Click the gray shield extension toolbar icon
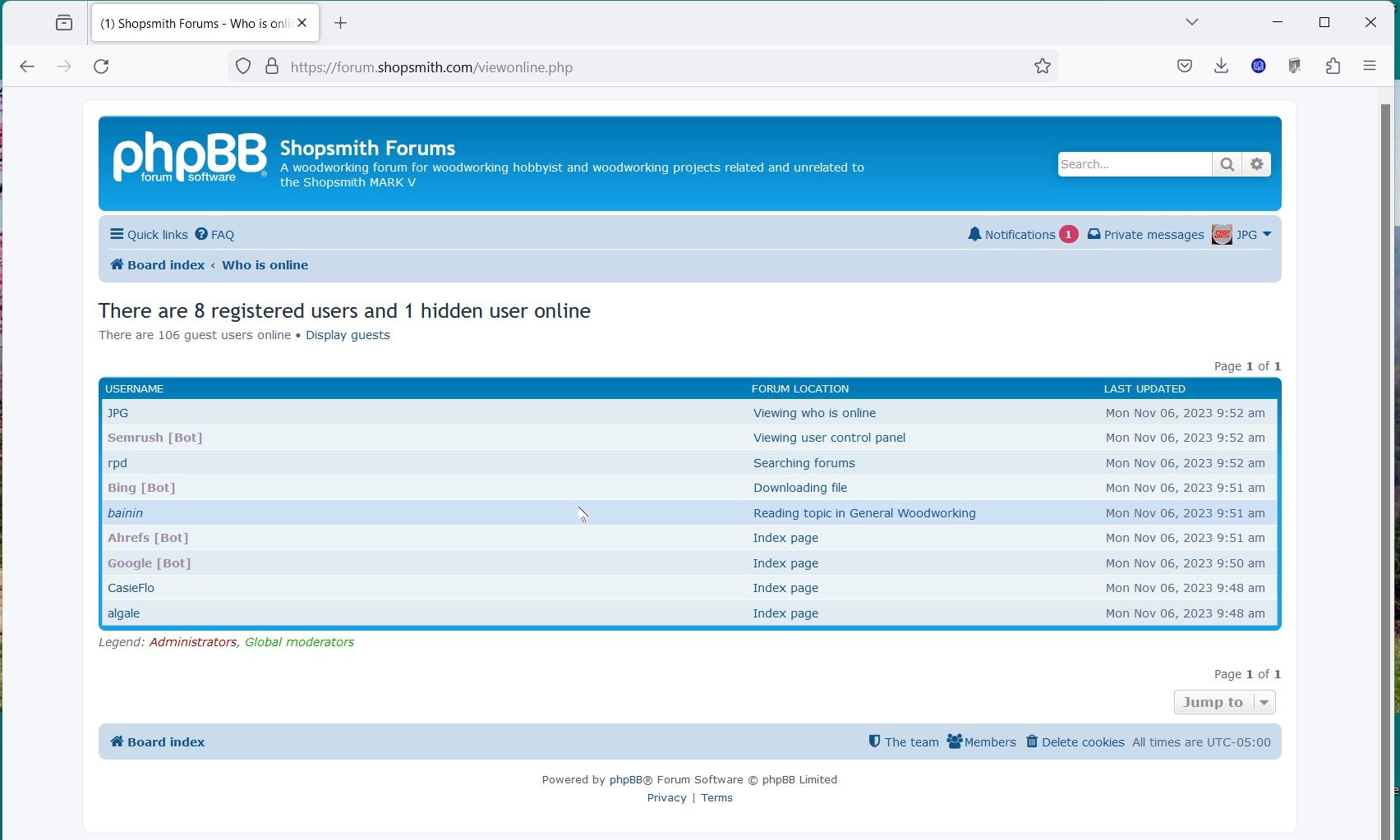Screen dimensions: 1400x840 1295,67
